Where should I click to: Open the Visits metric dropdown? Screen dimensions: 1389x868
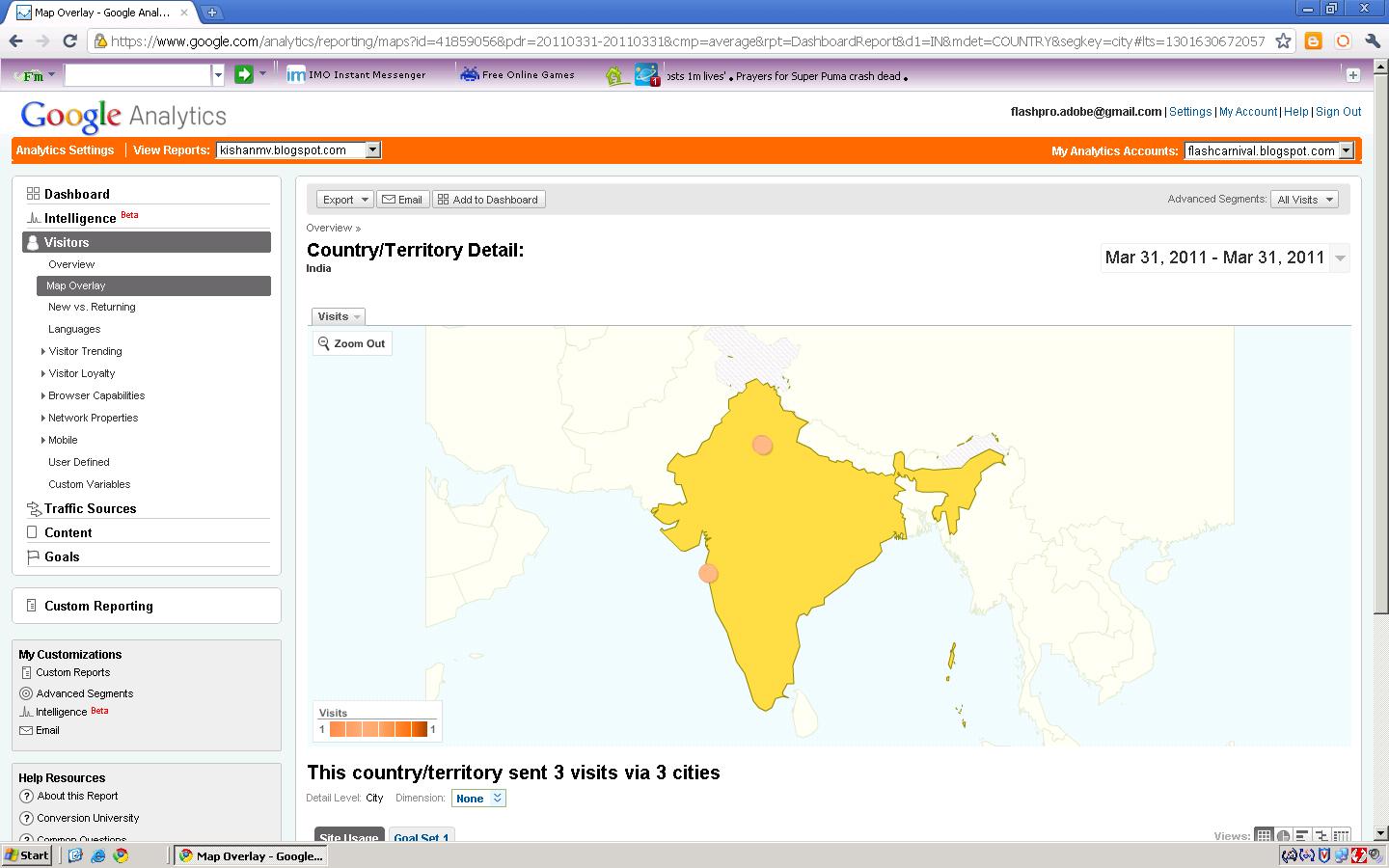click(x=338, y=316)
